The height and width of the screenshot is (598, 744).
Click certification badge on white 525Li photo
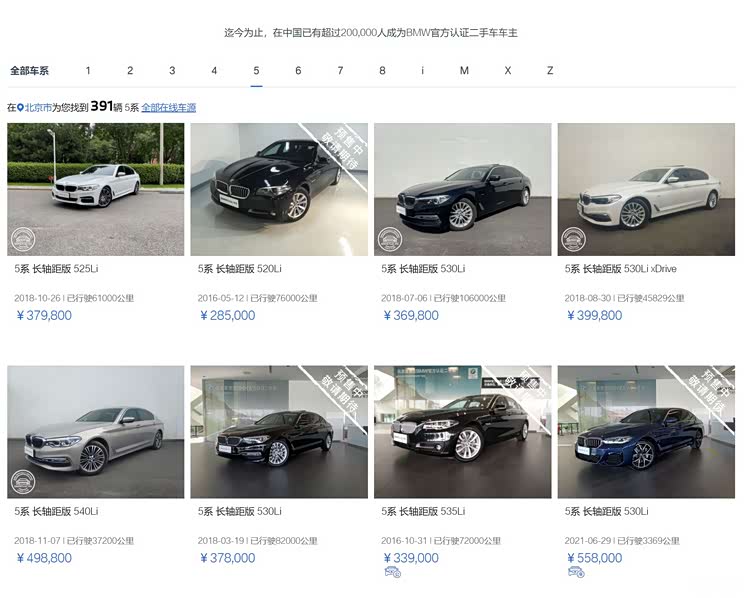22,239
